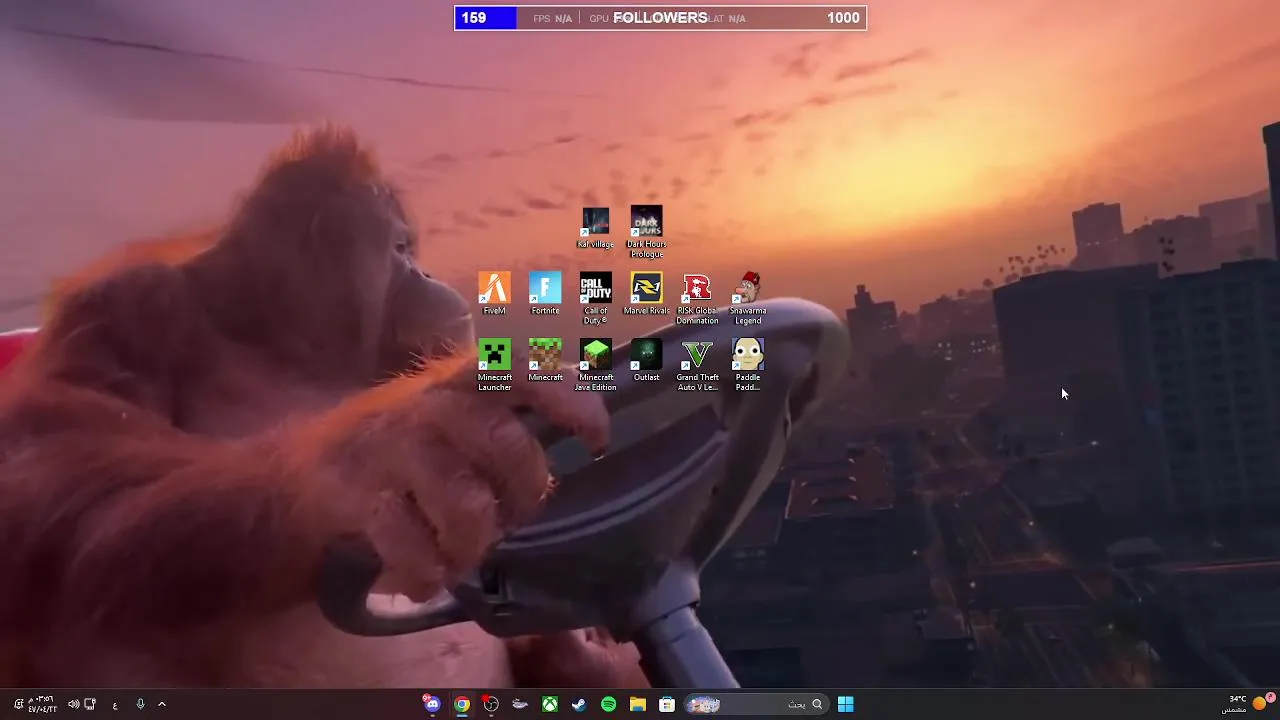Open the Paddle Paddle game icon
The image size is (1280, 720).
748,365
